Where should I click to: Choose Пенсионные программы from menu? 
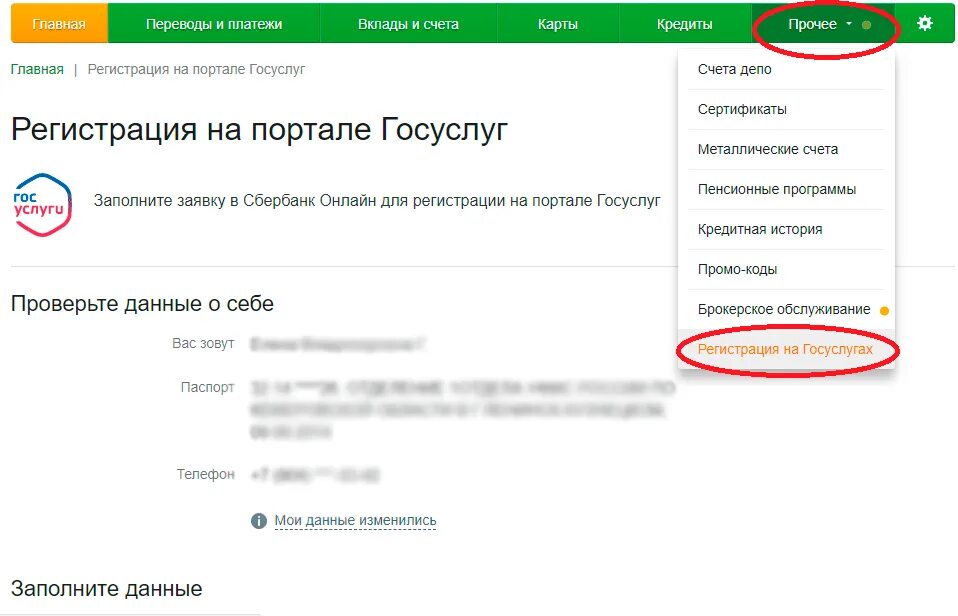pyautogui.click(x=786, y=189)
